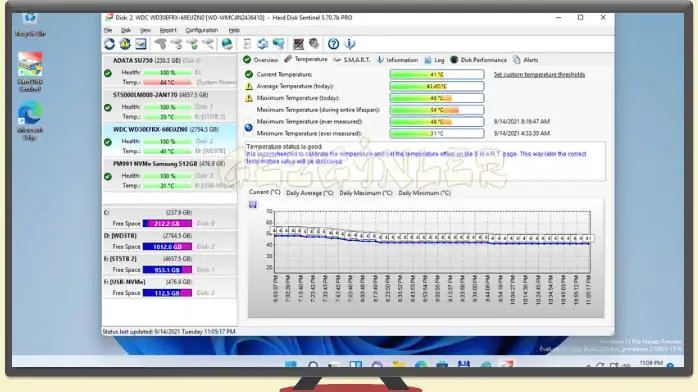Viewport: 698px width, 392px height.
Task: Click the monitor with red pen icon
Action: click(x=298, y=44)
